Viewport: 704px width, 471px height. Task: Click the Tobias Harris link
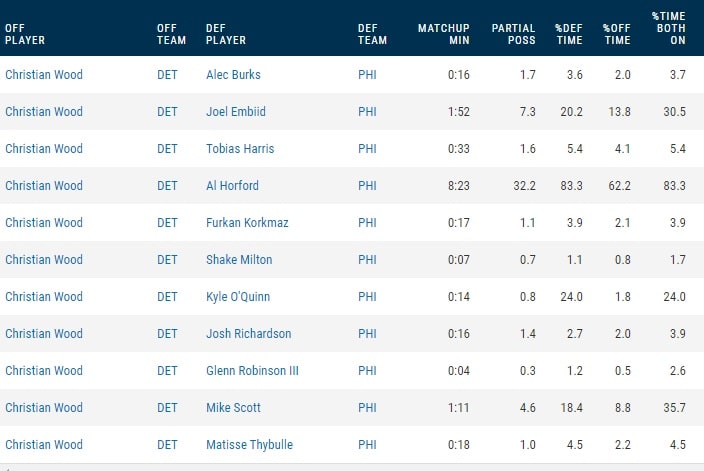pos(239,148)
